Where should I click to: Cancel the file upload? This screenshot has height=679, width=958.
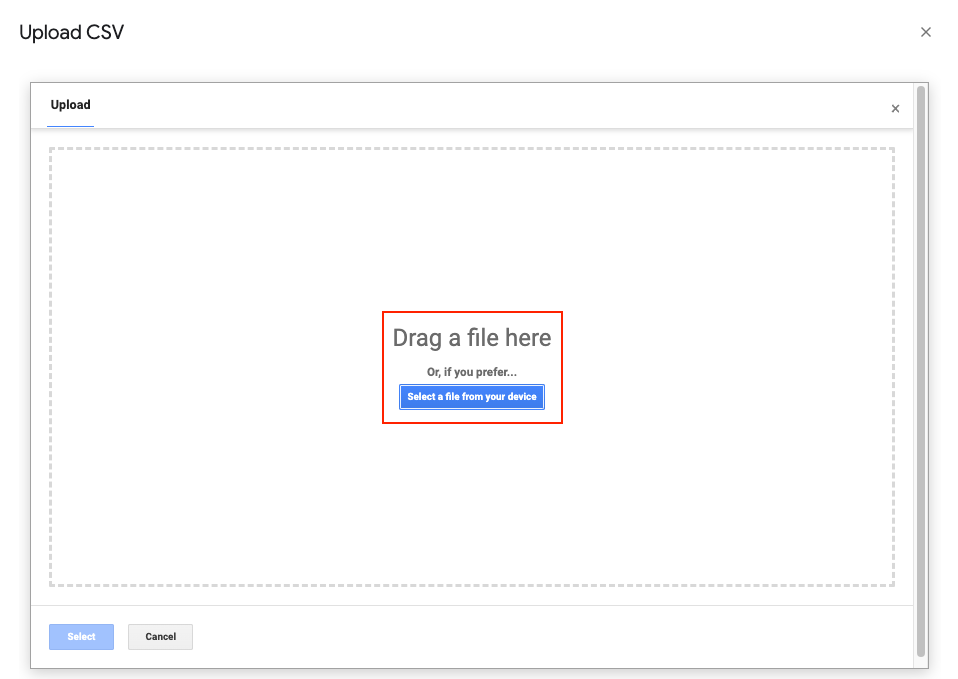(x=160, y=637)
